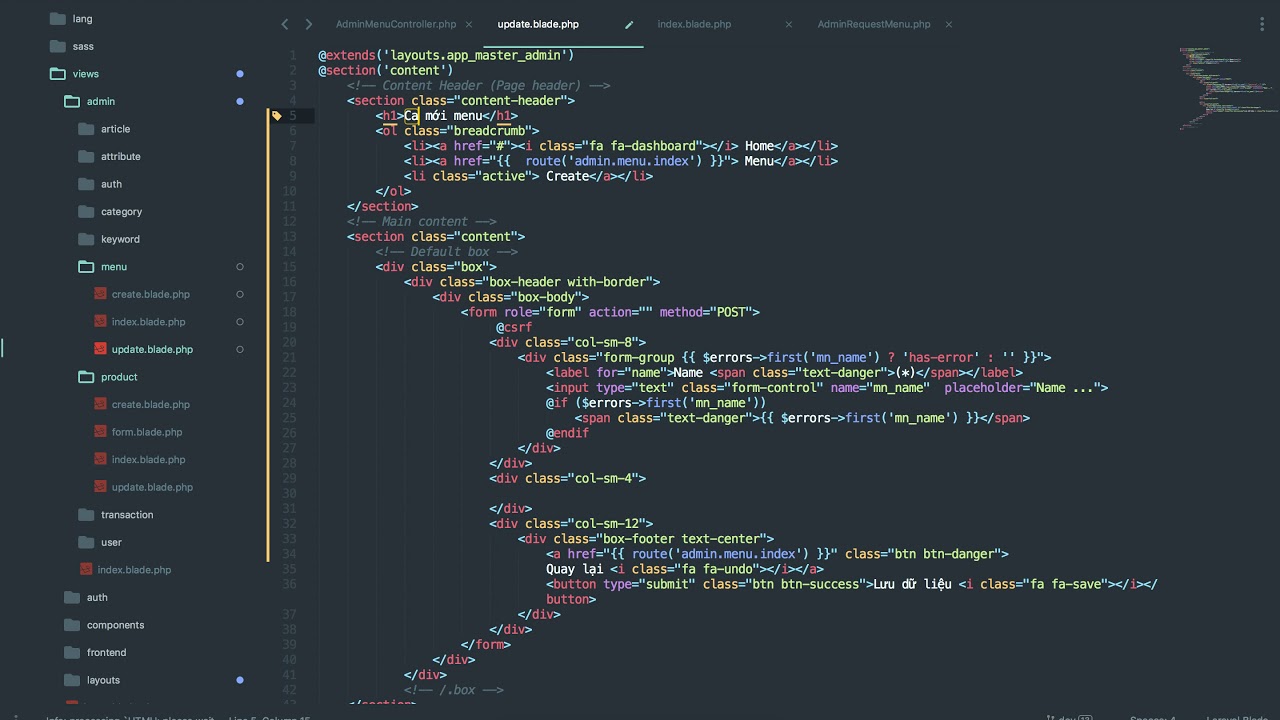Click the @if ($errors->first('mn_name')) line
This screenshot has height=720, width=1280.
tap(656, 403)
